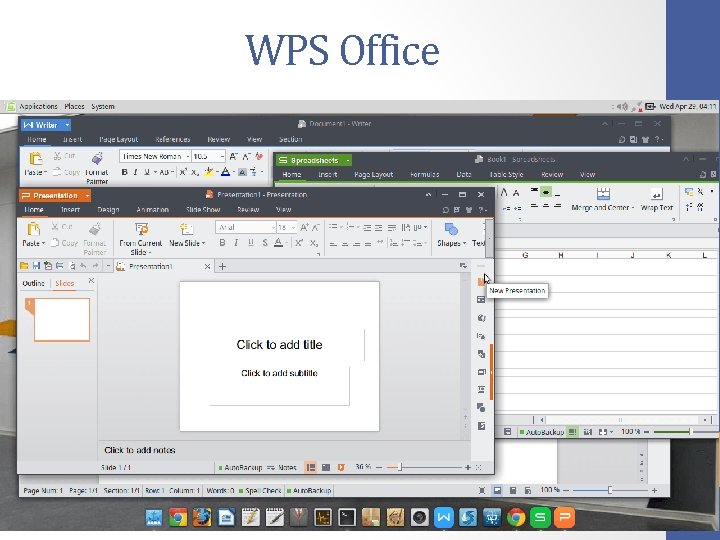Click Paste icon in Presentation ribbon
Screen dimensions: 720x540
pos(33,229)
